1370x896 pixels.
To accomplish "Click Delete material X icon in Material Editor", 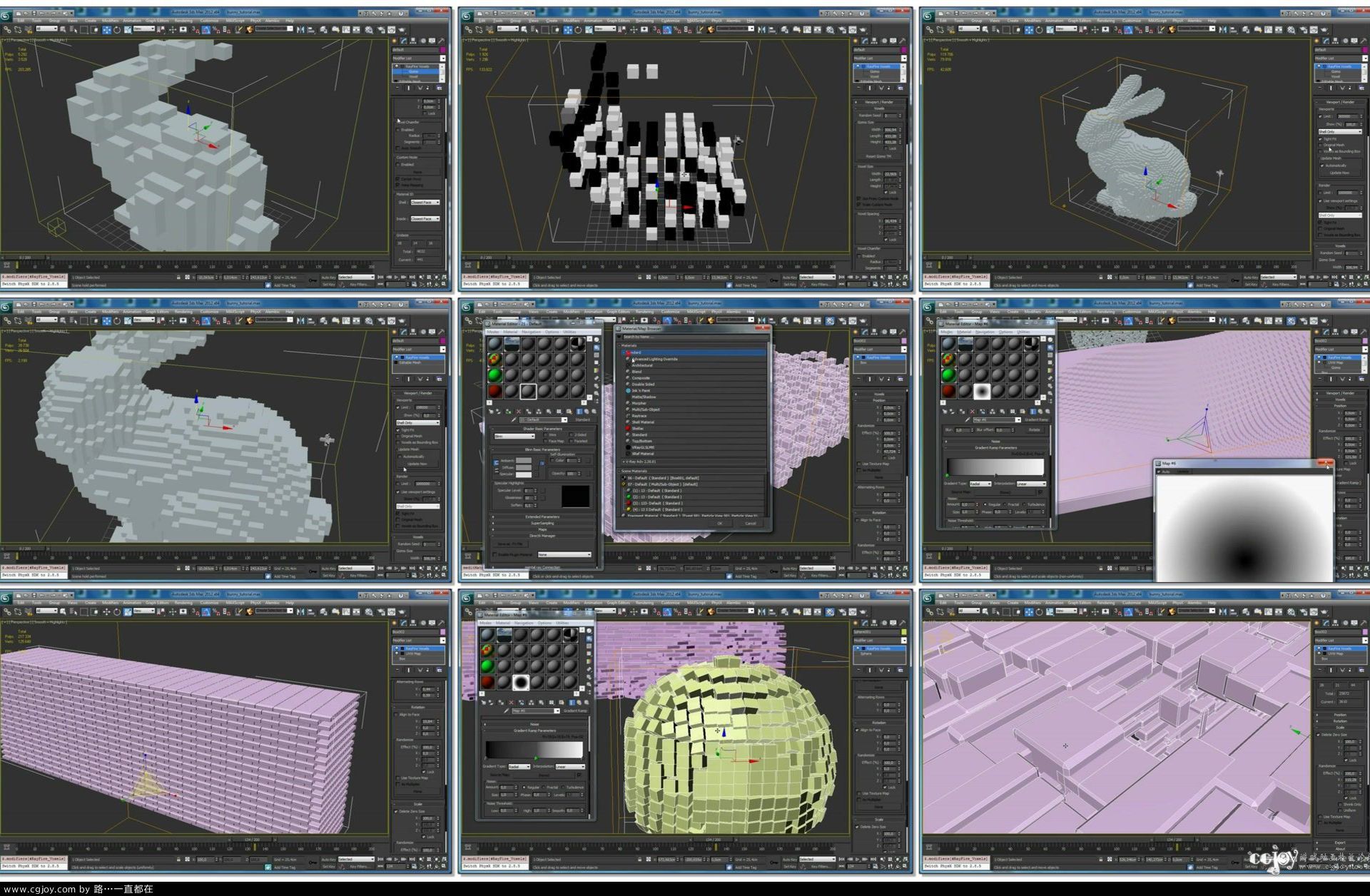I will 519,412.
